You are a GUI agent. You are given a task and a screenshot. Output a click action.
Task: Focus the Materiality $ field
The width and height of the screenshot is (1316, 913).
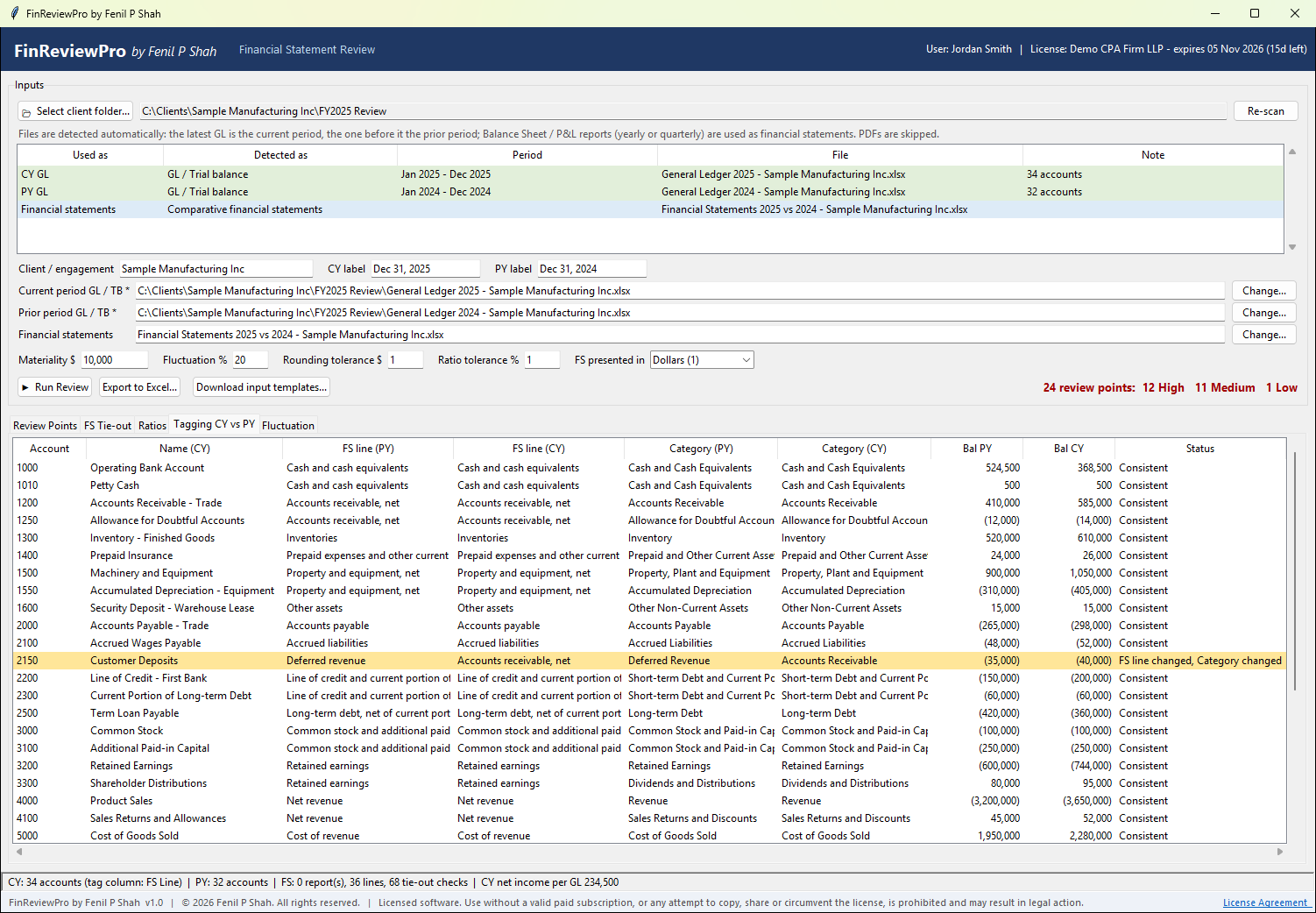115,360
